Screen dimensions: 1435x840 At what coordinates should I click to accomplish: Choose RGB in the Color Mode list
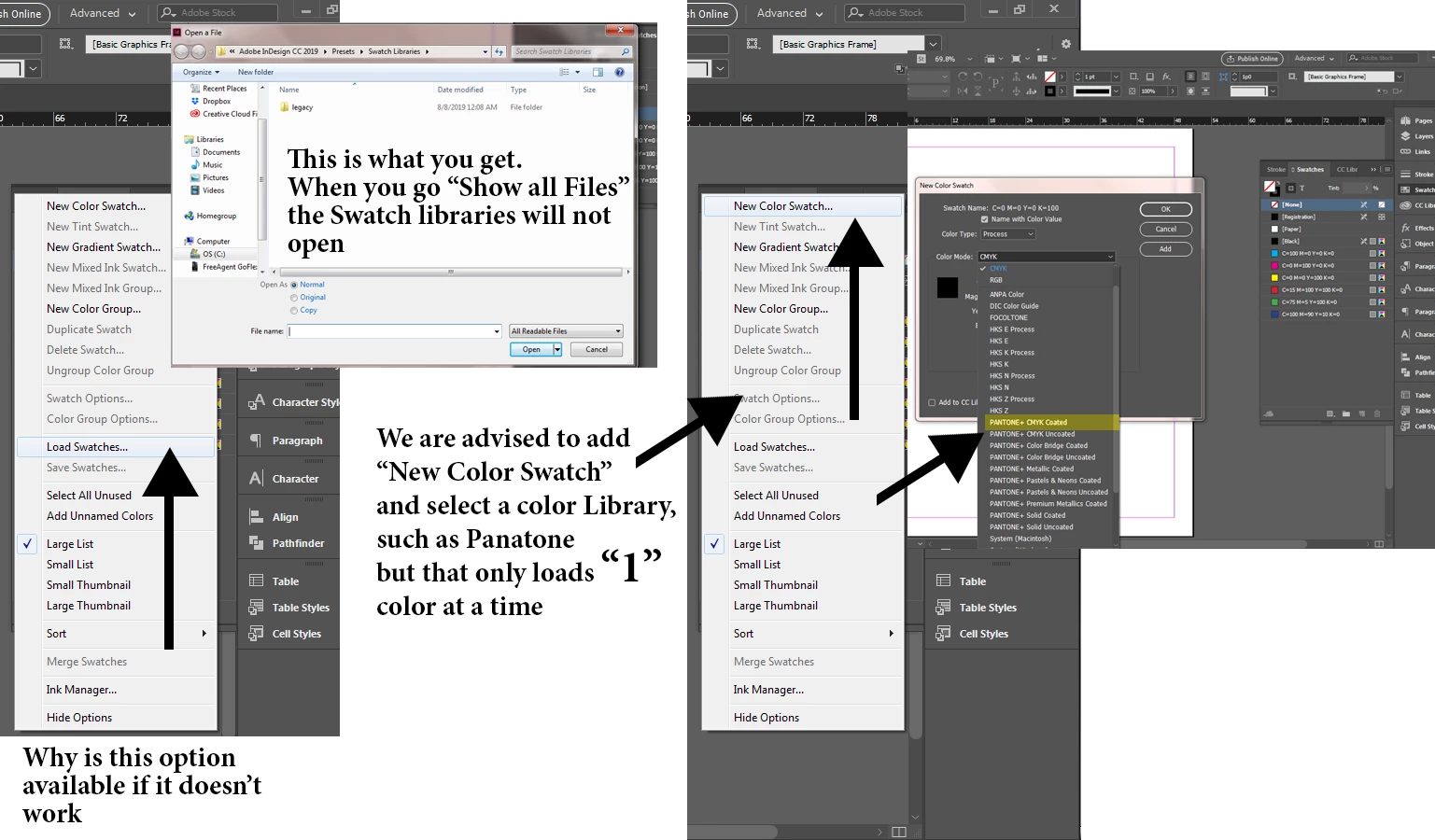click(996, 280)
